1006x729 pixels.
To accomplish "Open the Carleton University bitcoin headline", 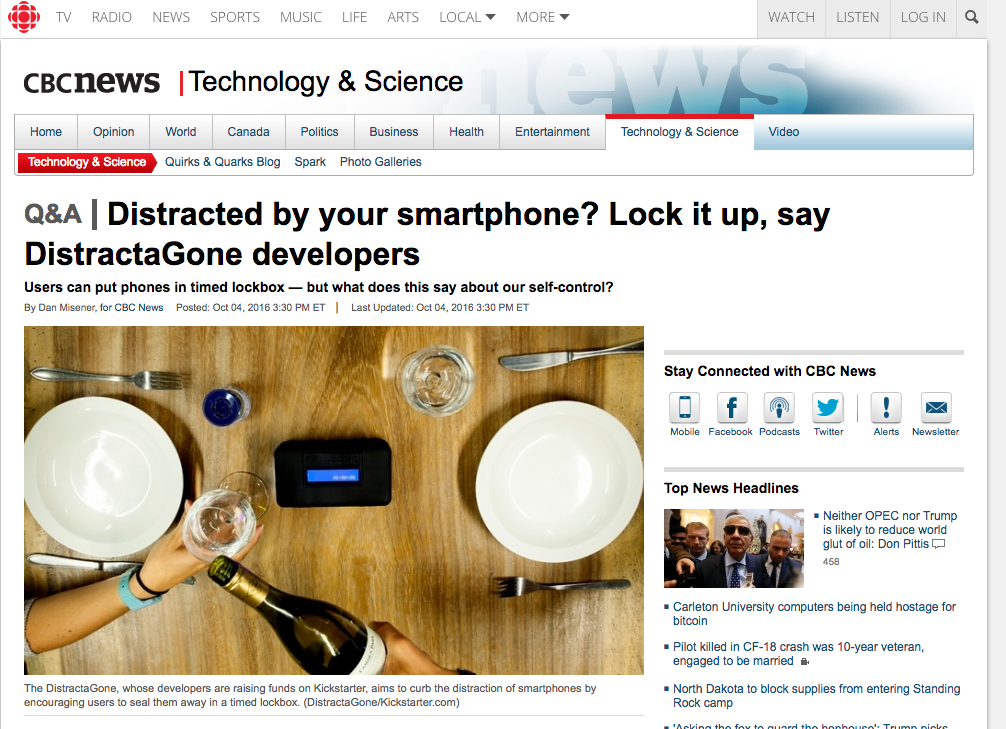I will tap(814, 613).
